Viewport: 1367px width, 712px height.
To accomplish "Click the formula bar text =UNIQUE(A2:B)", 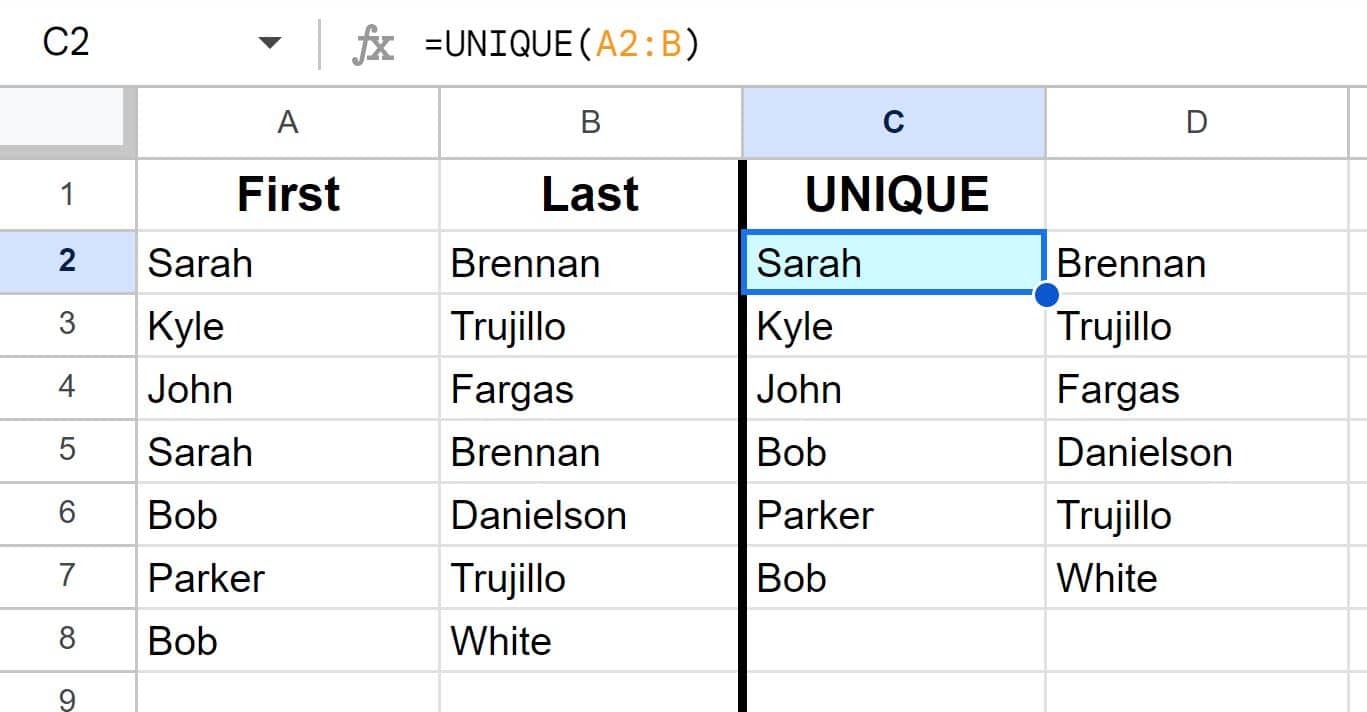I will [562, 44].
